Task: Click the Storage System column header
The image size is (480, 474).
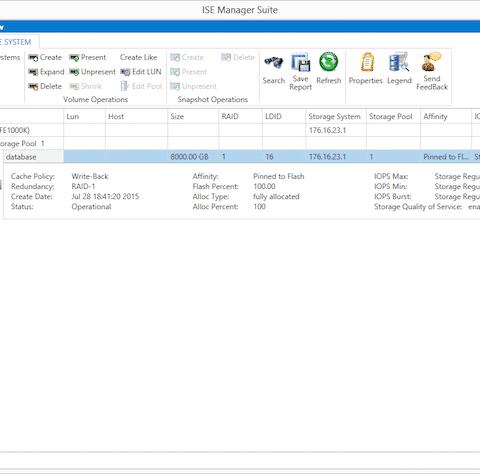Action: pos(336,116)
